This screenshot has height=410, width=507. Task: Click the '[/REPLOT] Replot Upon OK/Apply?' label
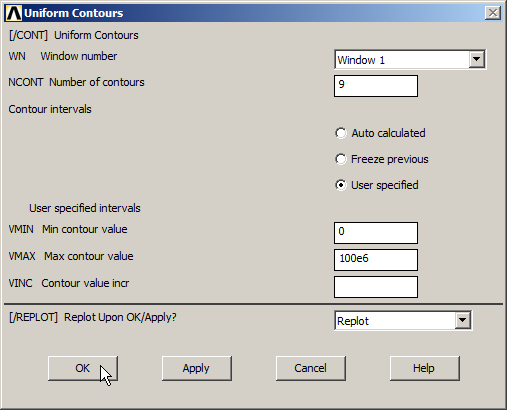coord(93,317)
